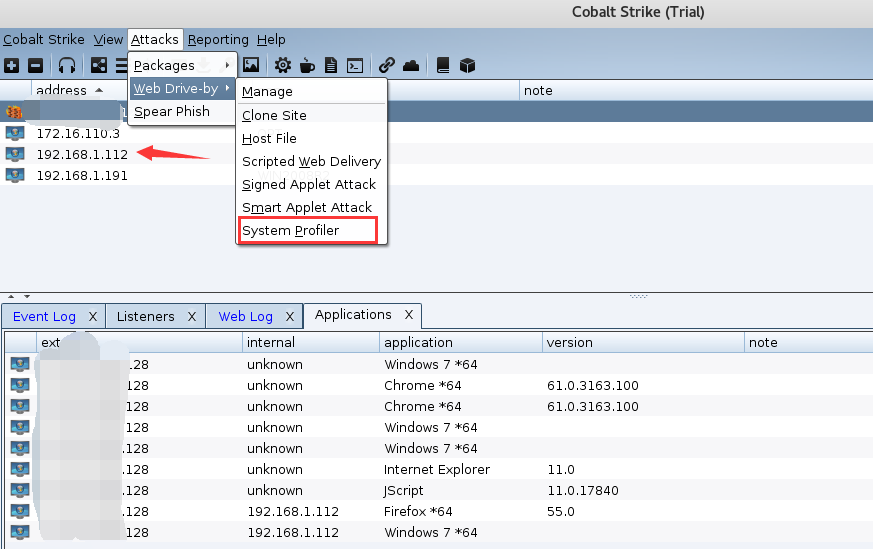Viewport: 873px width, 549px height.
Task: Switch to the Web Log tab
Action: [x=246, y=316]
